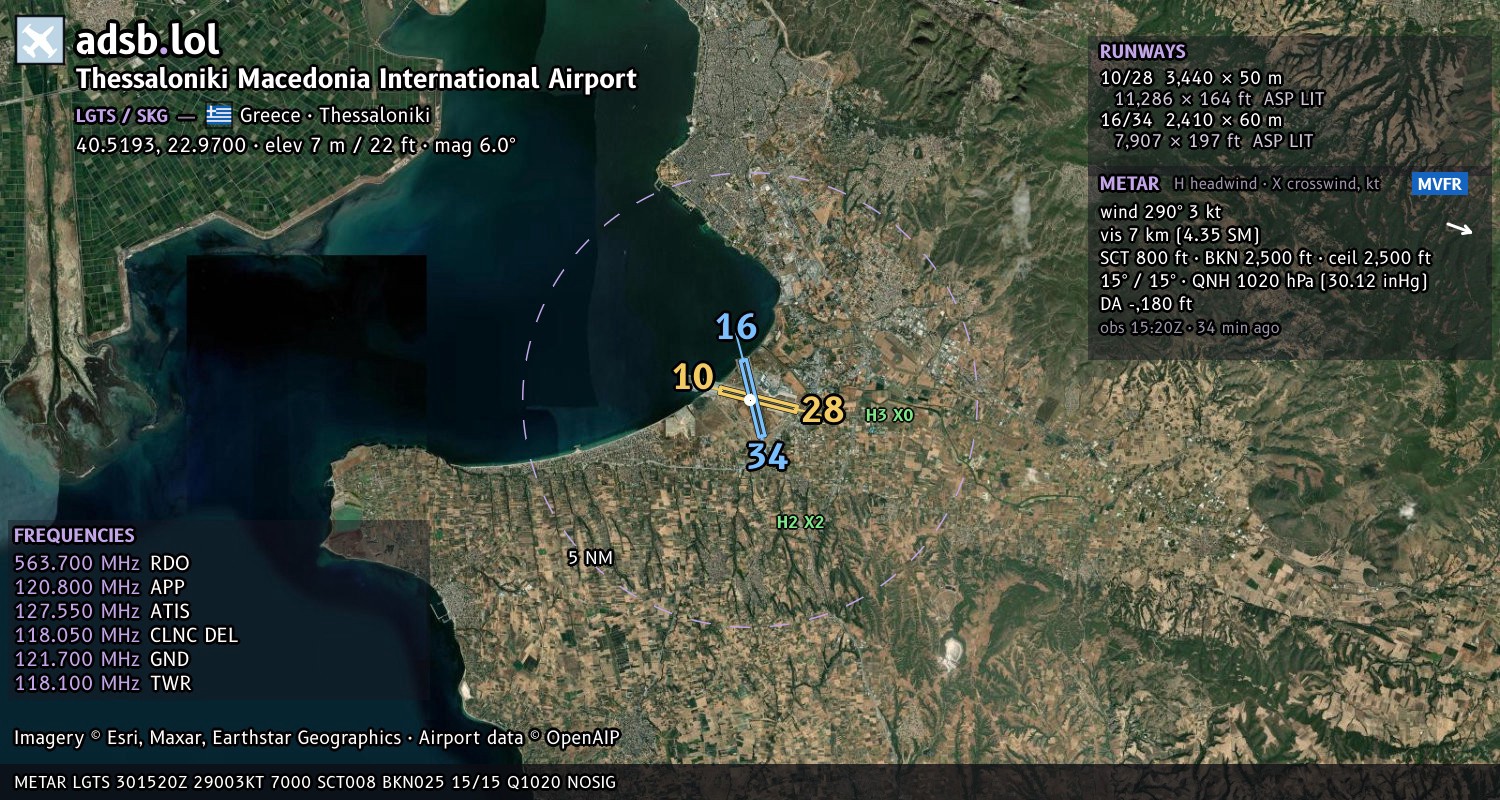Viewport: 1500px width, 800px height.
Task: Click the airplane logo icon
Action: click(x=41, y=41)
